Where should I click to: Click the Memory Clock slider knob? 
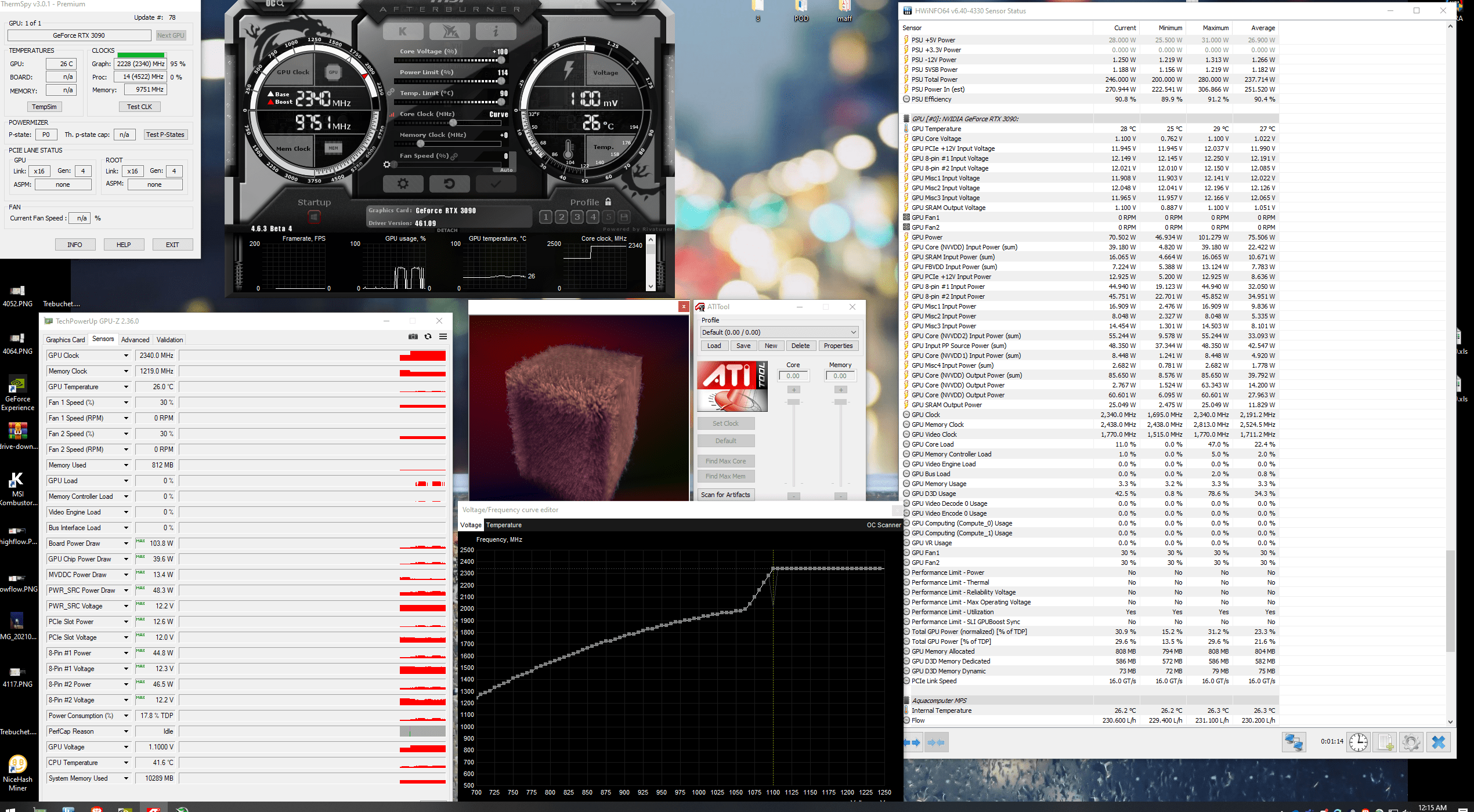[x=421, y=144]
